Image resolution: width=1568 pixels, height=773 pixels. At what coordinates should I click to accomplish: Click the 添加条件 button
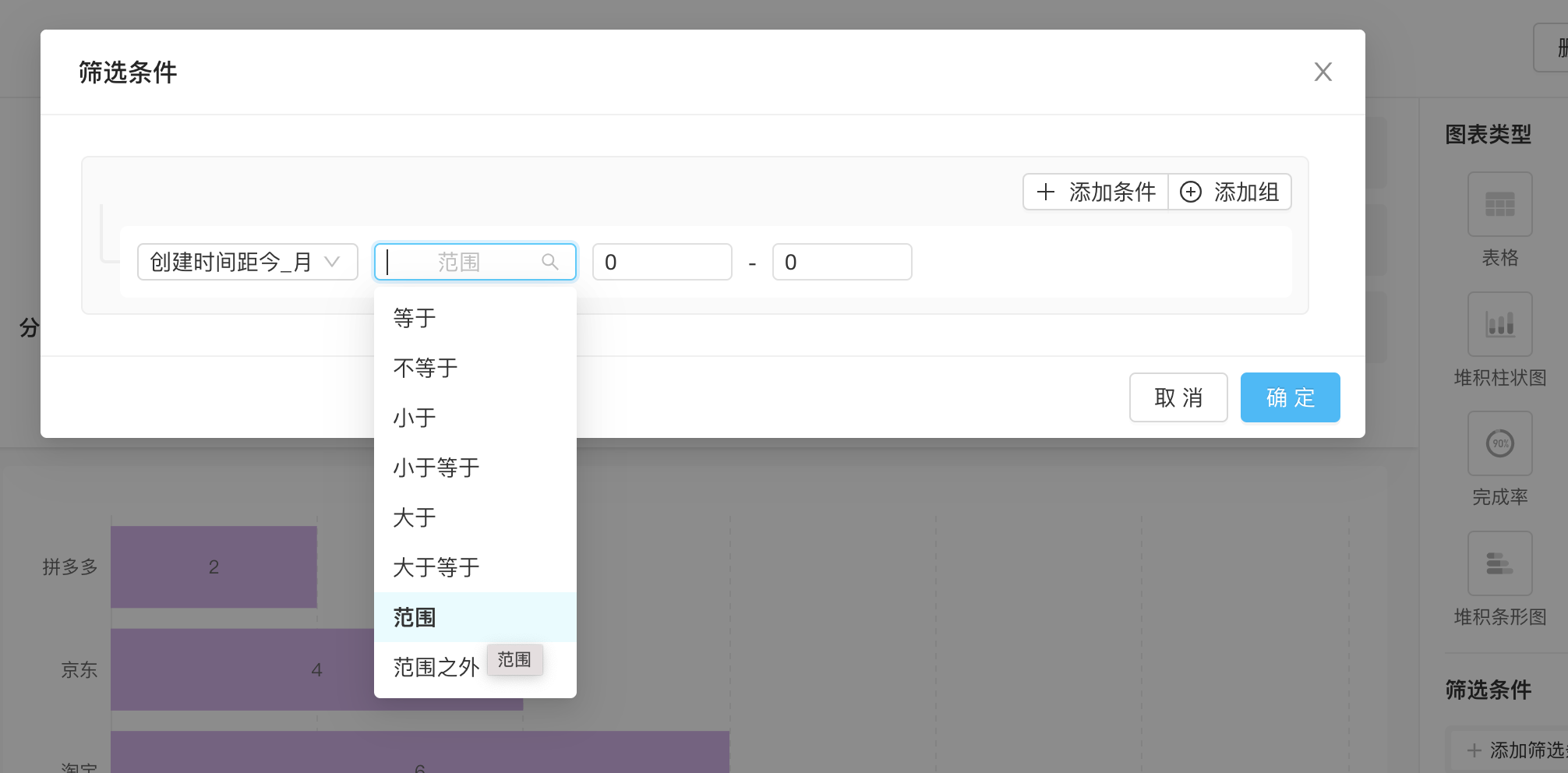click(x=1096, y=192)
